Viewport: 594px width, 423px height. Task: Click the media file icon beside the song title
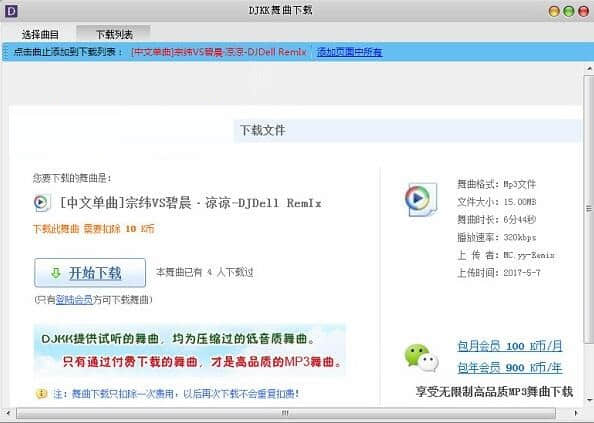tap(42, 203)
